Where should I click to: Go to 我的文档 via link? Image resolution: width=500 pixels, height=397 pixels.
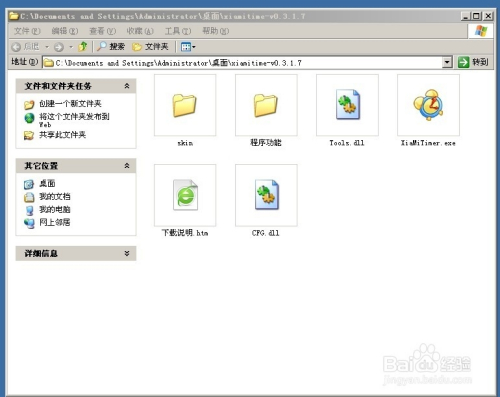point(55,196)
